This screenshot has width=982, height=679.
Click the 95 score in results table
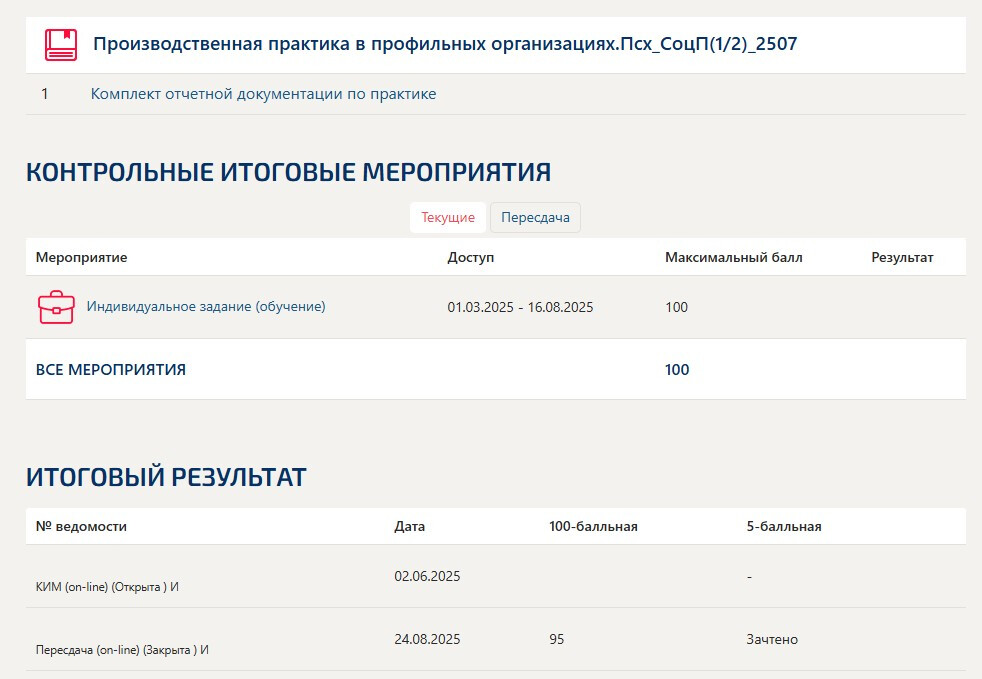pyautogui.click(x=558, y=639)
